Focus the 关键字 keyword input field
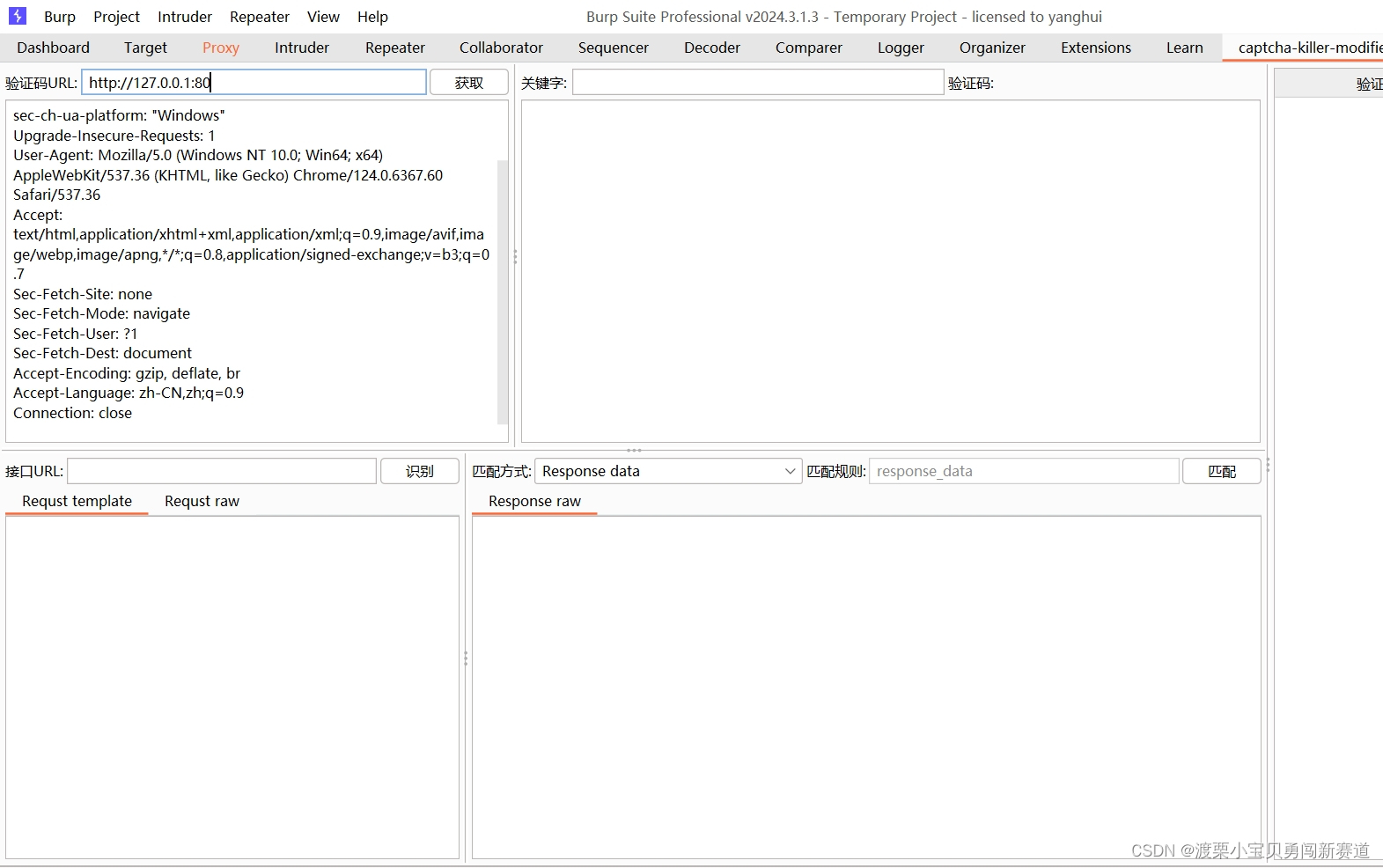 click(758, 83)
